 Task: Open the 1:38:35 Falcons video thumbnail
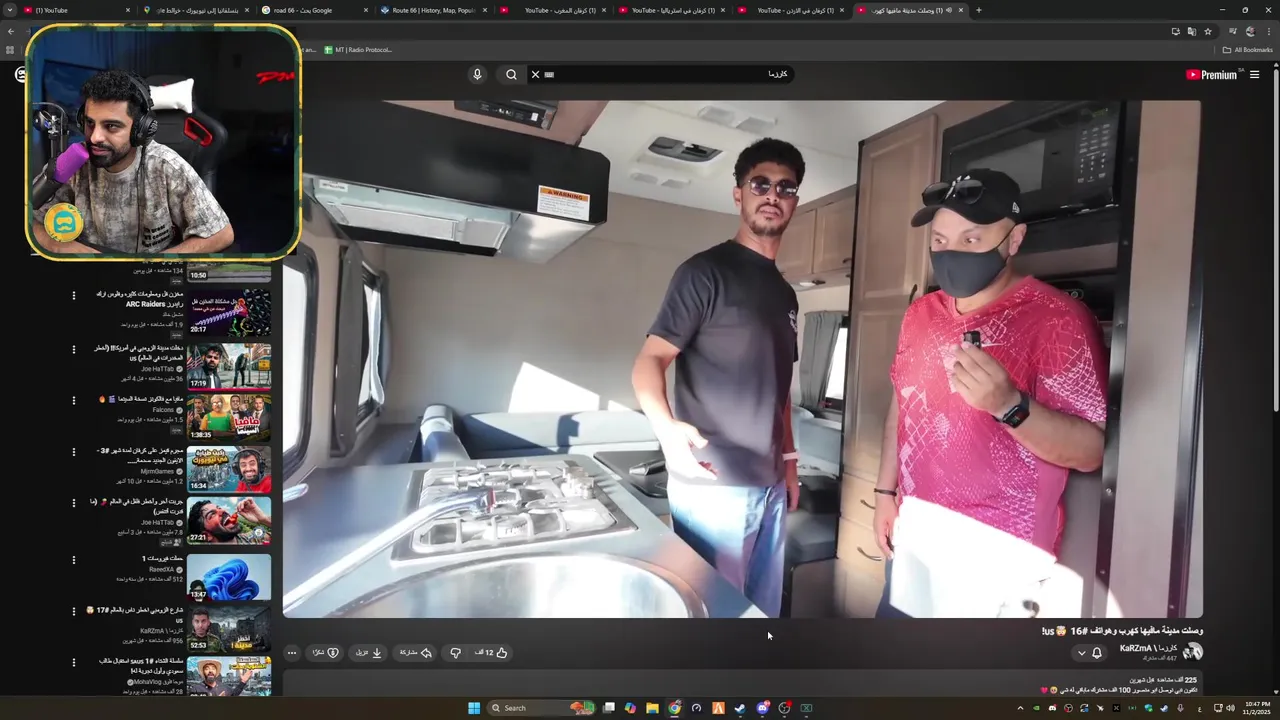(x=229, y=417)
